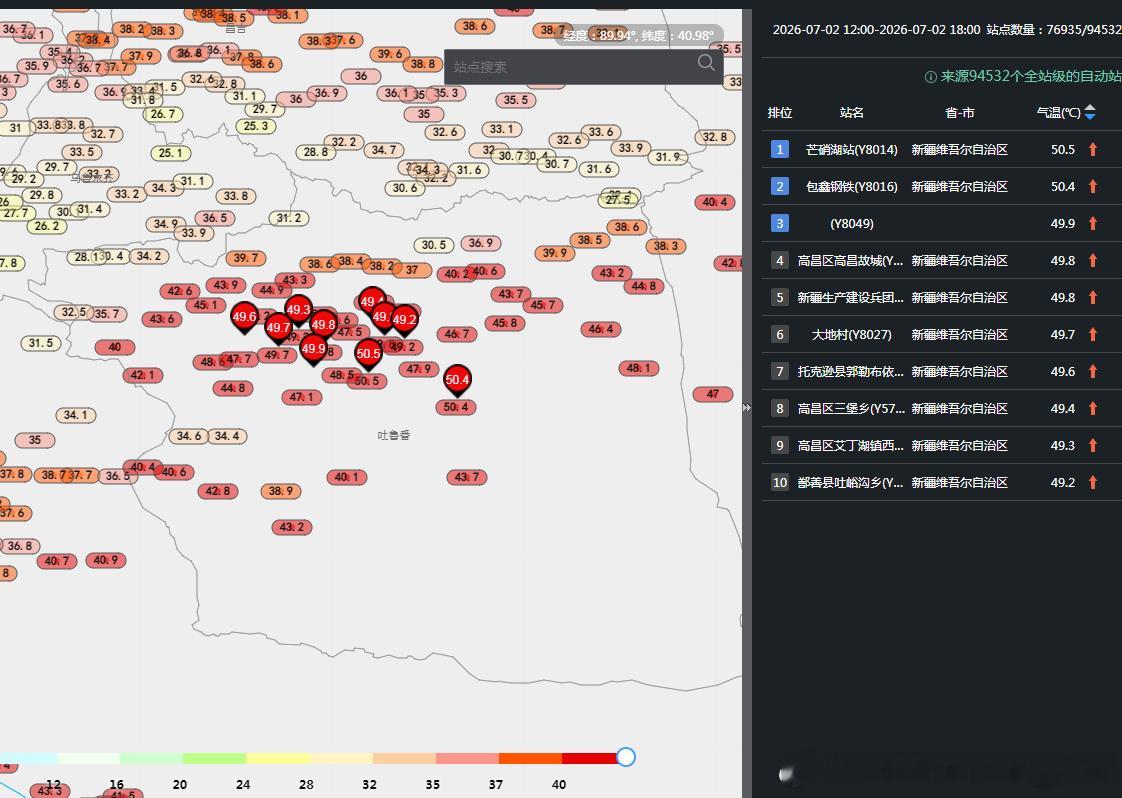Collapse the ranking panel with double-arrow handle
Image resolution: width=1122 pixels, height=798 pixels.
746,407
